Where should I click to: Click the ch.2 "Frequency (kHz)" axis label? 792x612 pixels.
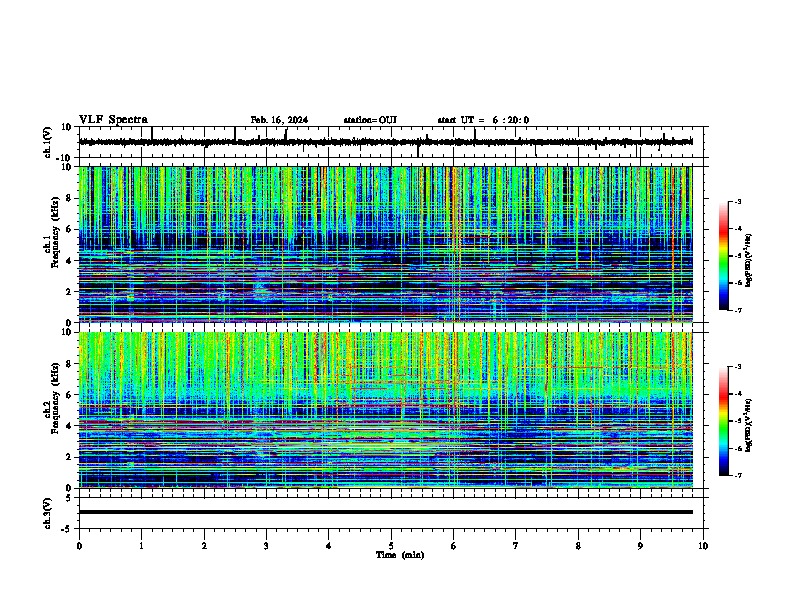click(55, 398)
